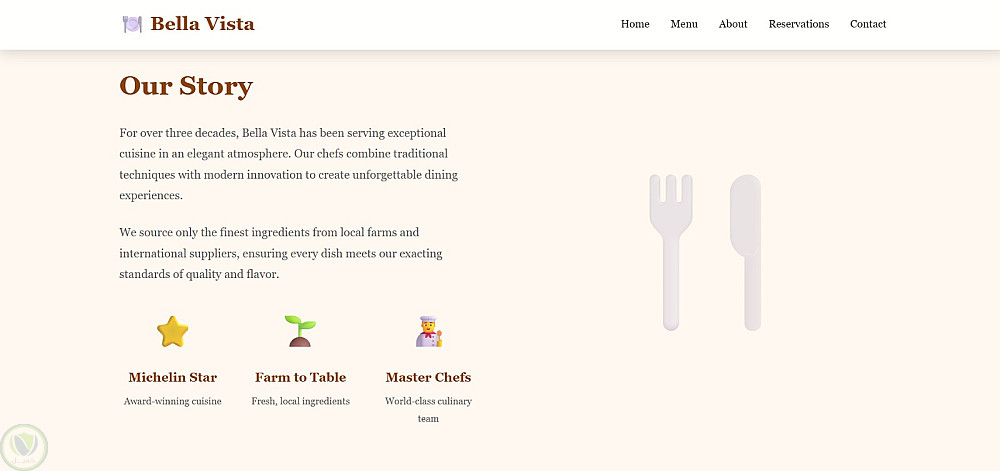Click the 'Award-winning cuisine' caption

(173, 401)
